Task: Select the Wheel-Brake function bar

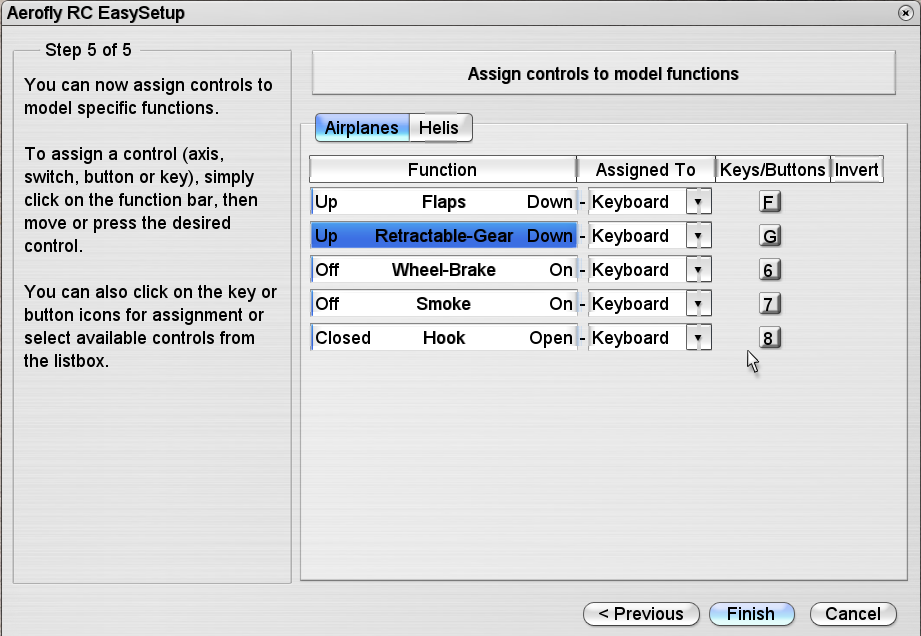Action: (443, 270)
